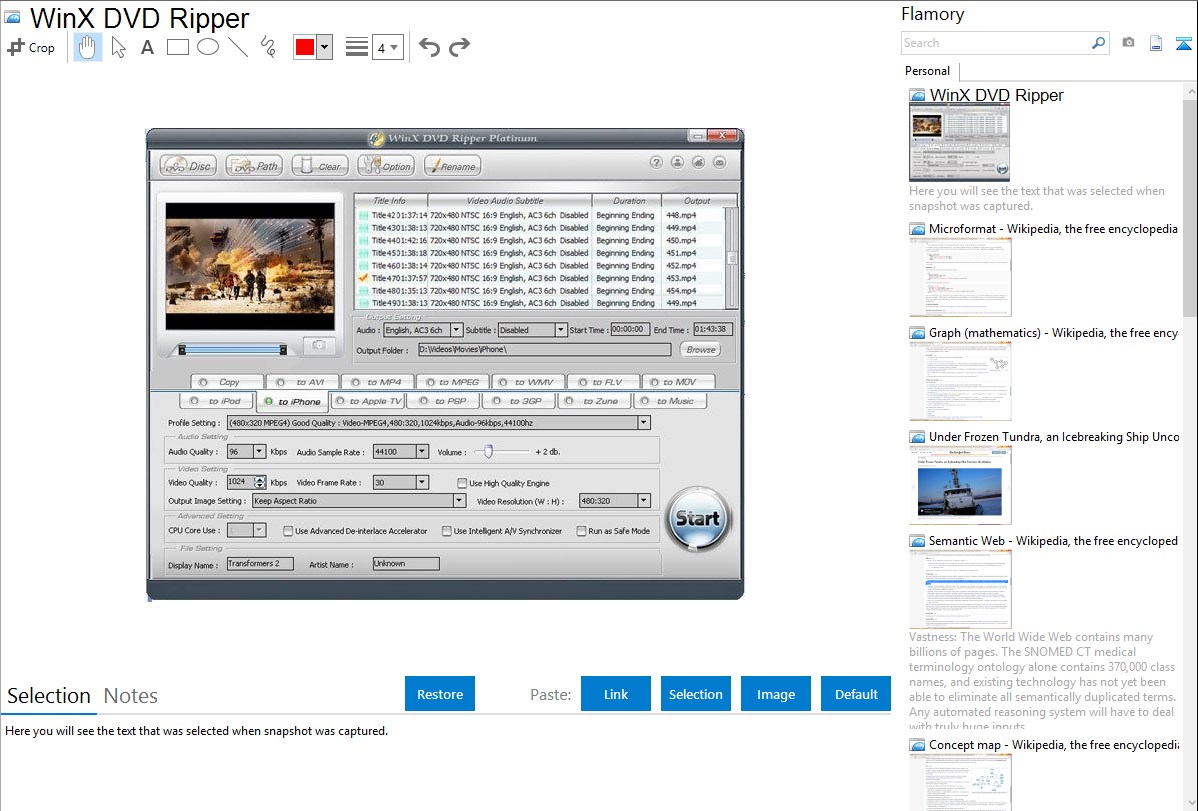Select the text annotation tool
This screenshot has width=1198, height=811.
147,47
